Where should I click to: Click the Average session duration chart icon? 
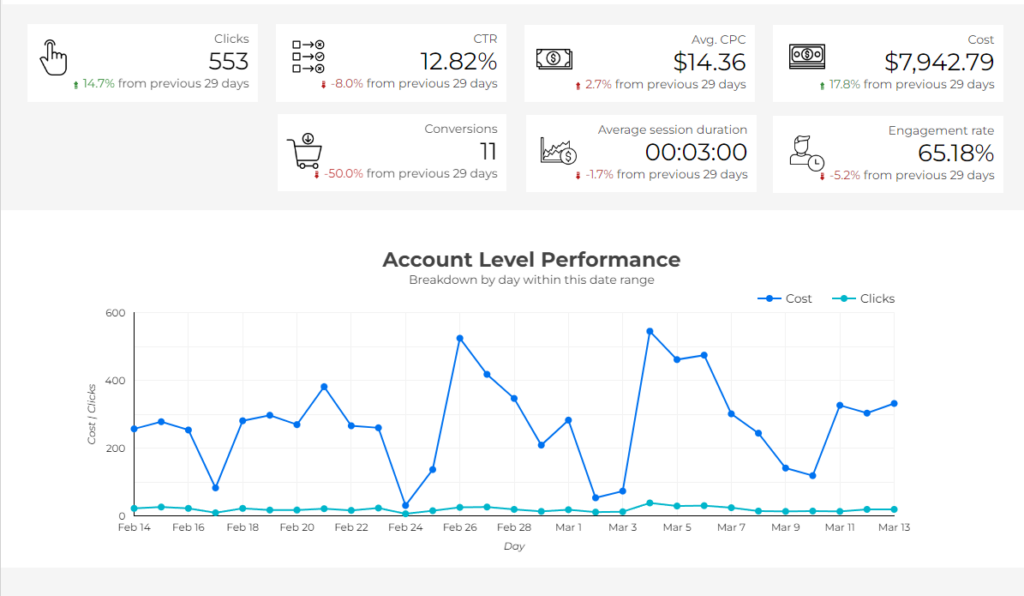tap(558, 151)
